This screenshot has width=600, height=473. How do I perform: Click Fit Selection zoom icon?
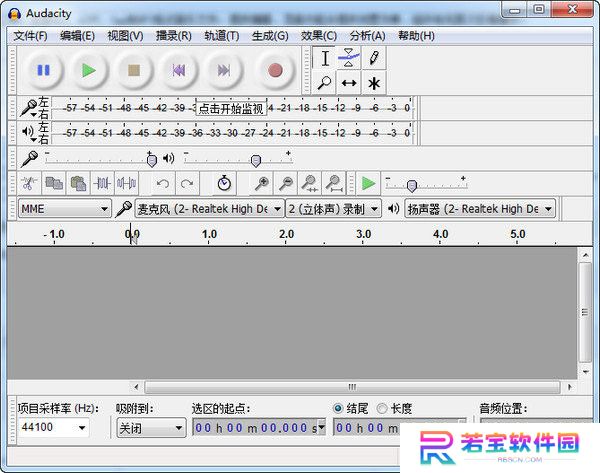[x=310, y=184]
